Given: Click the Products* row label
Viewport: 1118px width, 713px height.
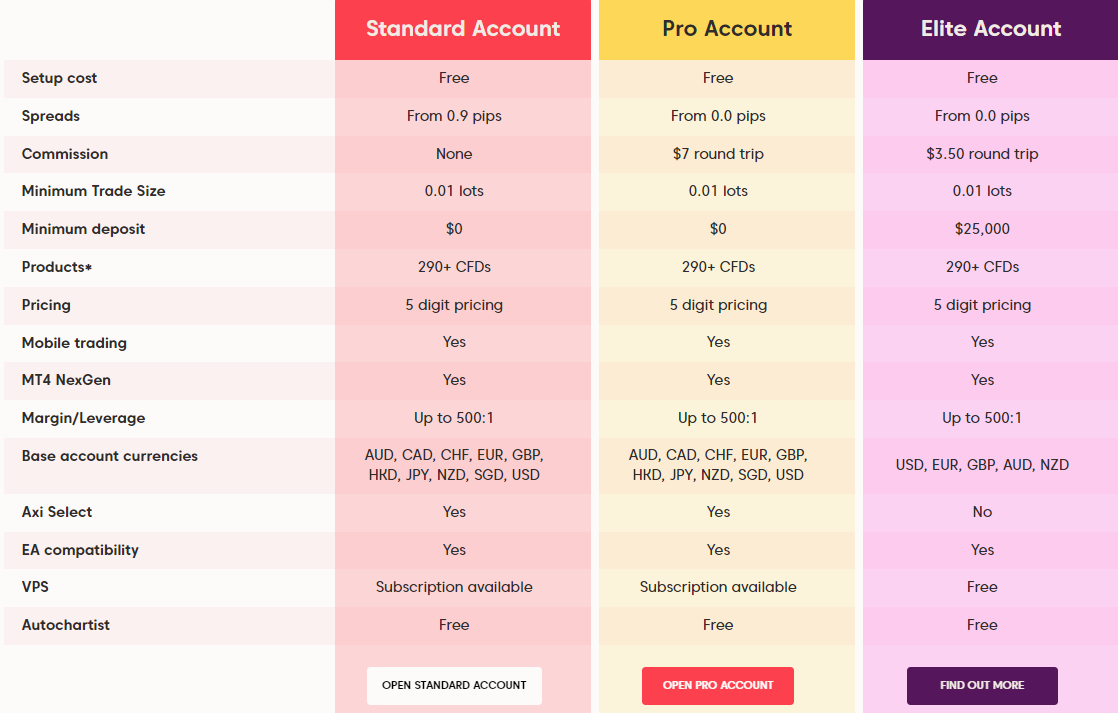Looking at the screenshot, I should [x=57, y=267].
